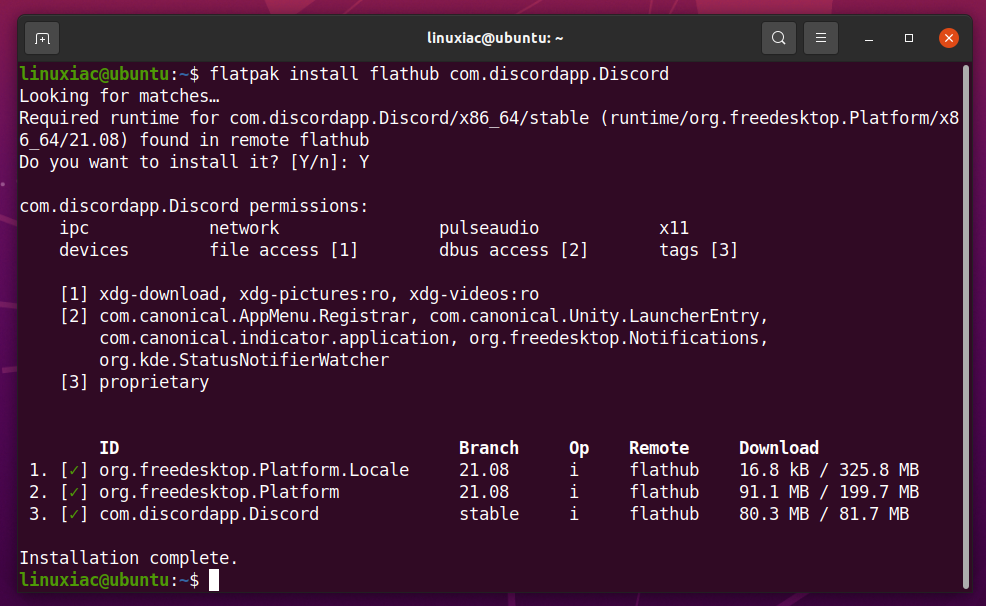Viewport: 986px width, 606px height.
Task: Open a new terminal tab
Action: (42, 38)
